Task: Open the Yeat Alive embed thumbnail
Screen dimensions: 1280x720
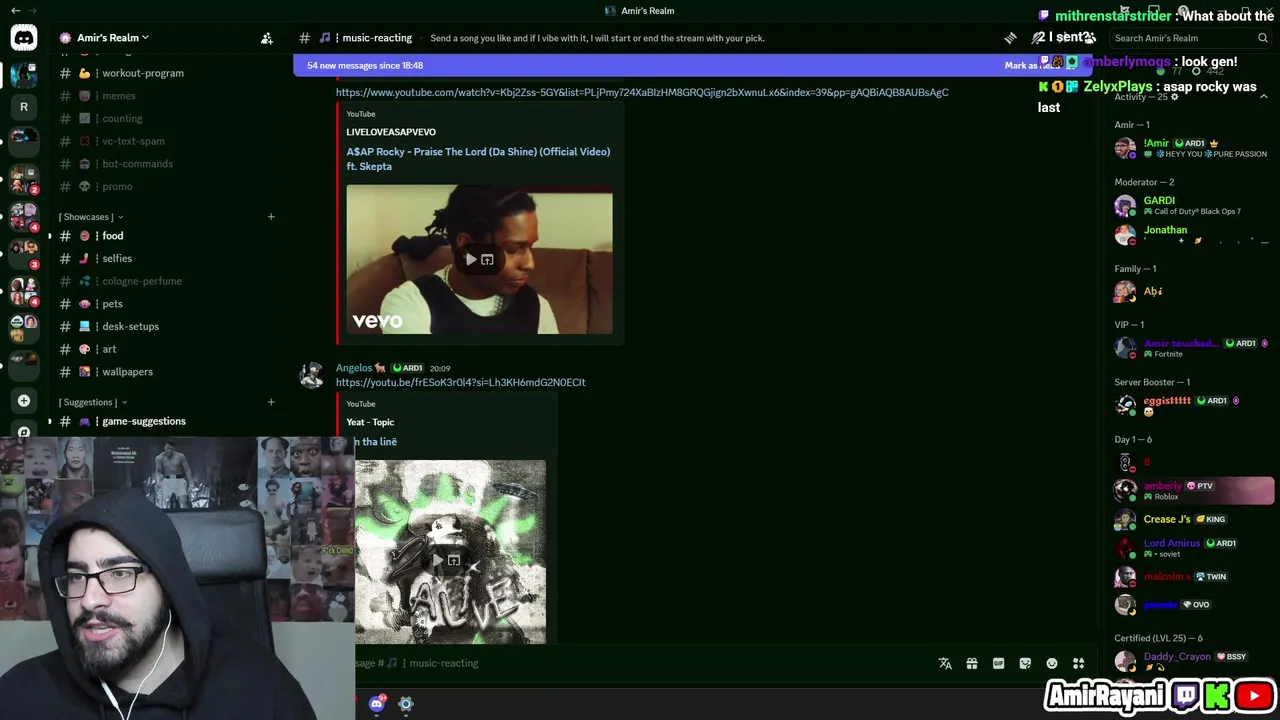Action: [450, 551]
